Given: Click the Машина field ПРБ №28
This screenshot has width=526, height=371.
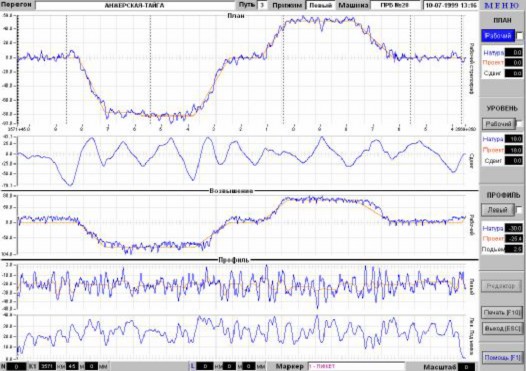Looking at the screenshot, I should coord(395,5).
